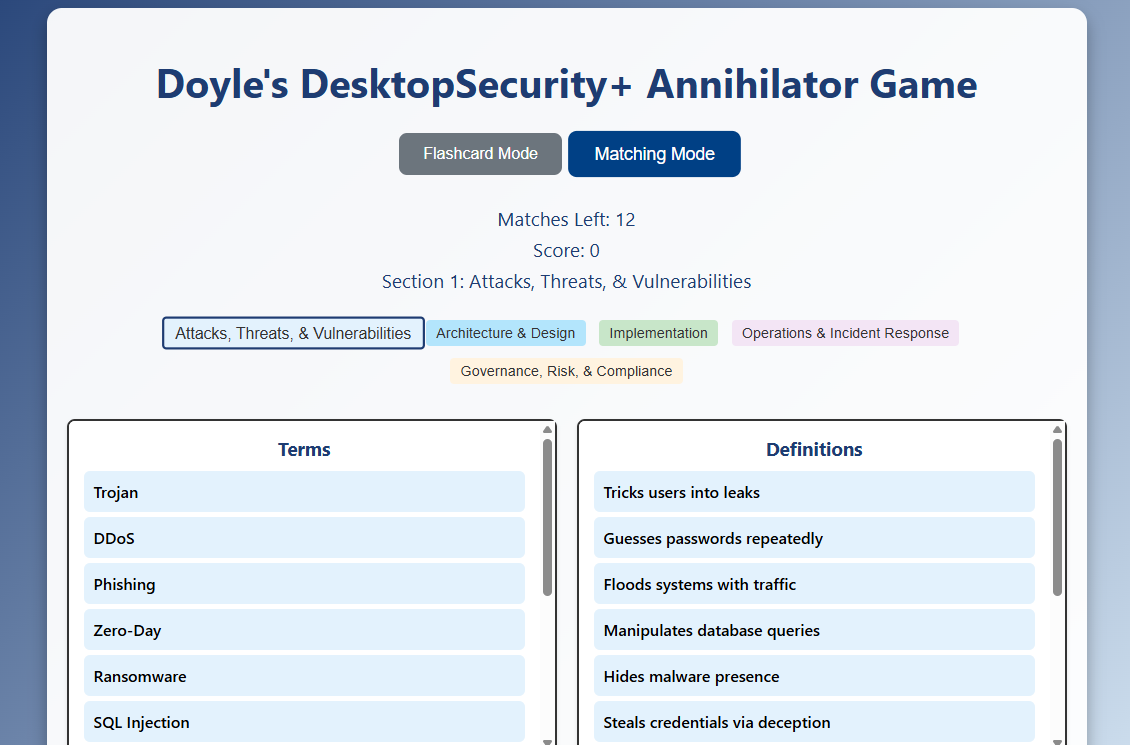Click Definitions scrollbar up arrow

pos(1057,429)
